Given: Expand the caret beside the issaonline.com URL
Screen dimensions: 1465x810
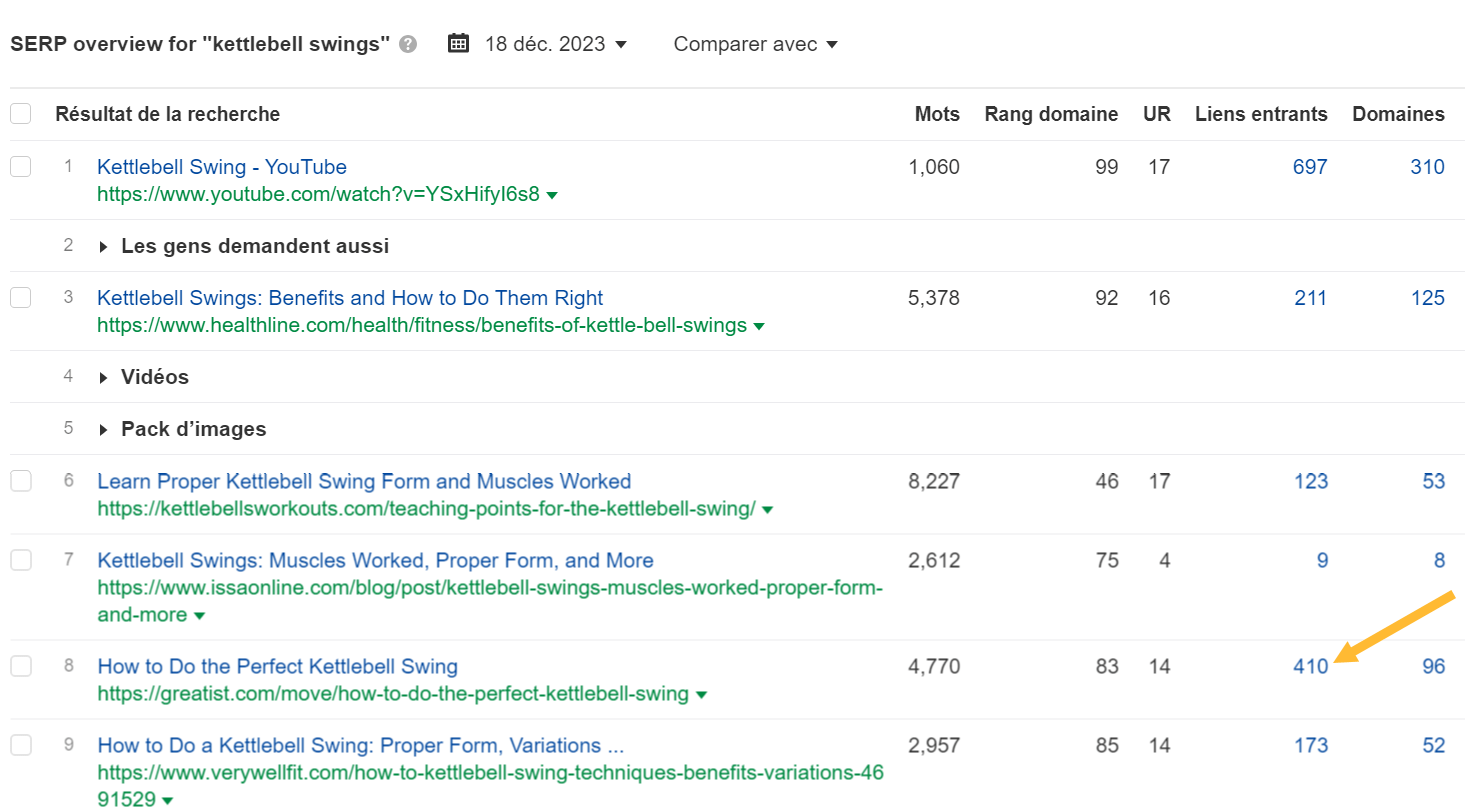Looking at the screenshot, I should [201, 614].
